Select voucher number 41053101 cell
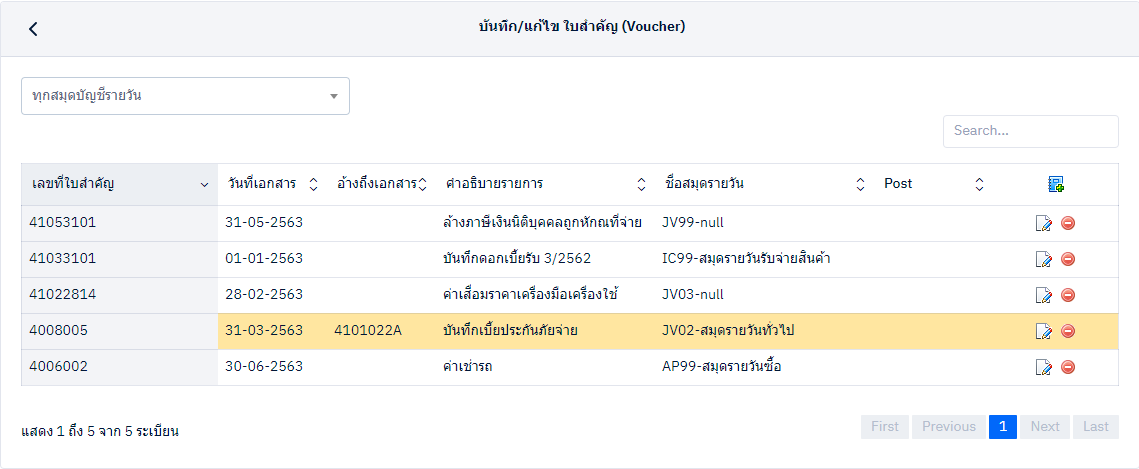Viewport: 1139px width, 469px height. [119, 223]
